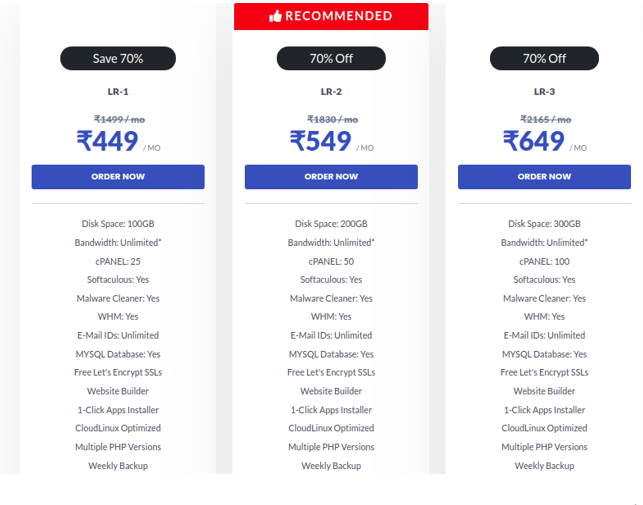Click the Save 70% badge
The height and width of the screenshot is (505, 643).
[118, 58]
